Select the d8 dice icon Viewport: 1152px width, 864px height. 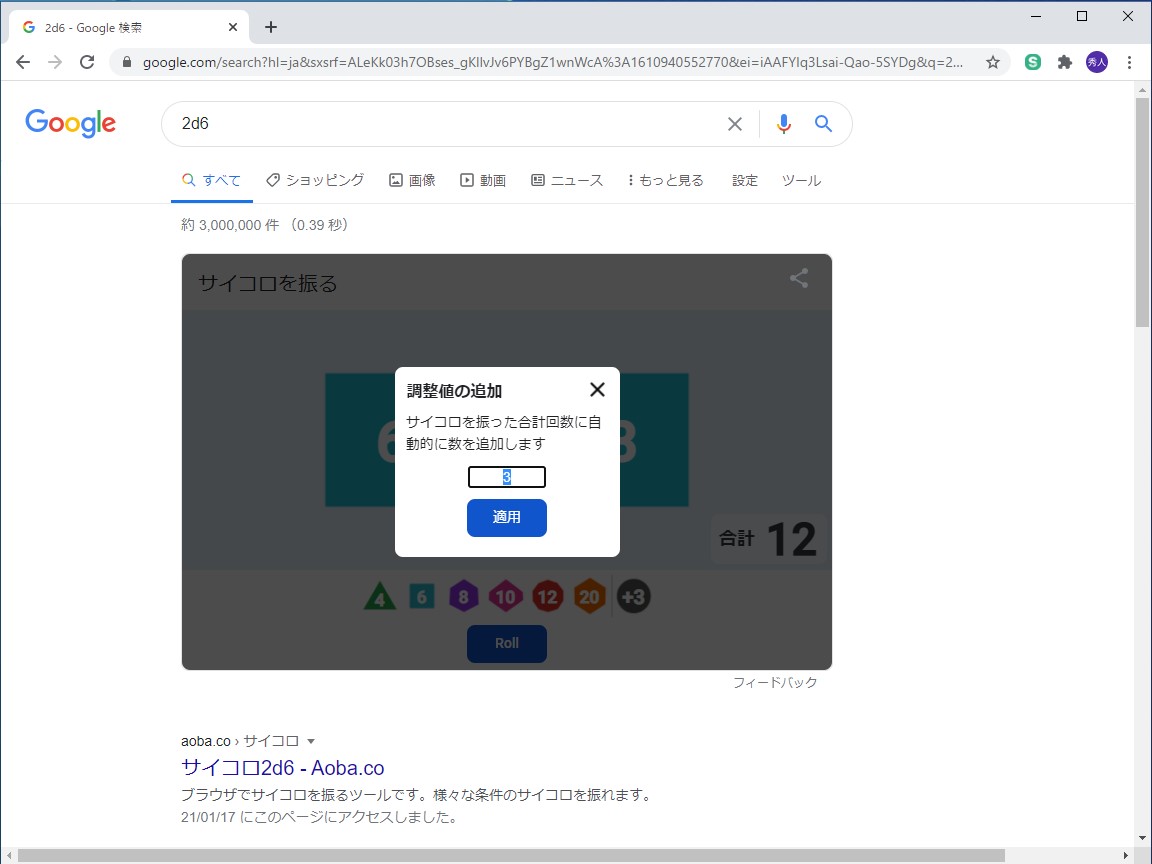coord(463,596)
